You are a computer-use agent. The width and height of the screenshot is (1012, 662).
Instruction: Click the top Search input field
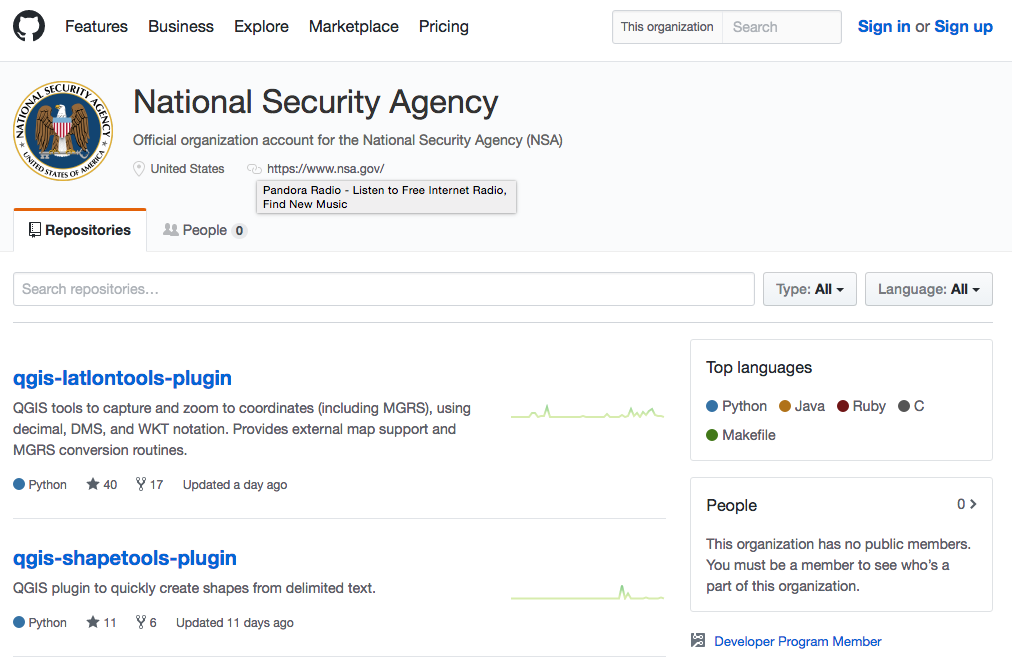(x=782, y=27)
